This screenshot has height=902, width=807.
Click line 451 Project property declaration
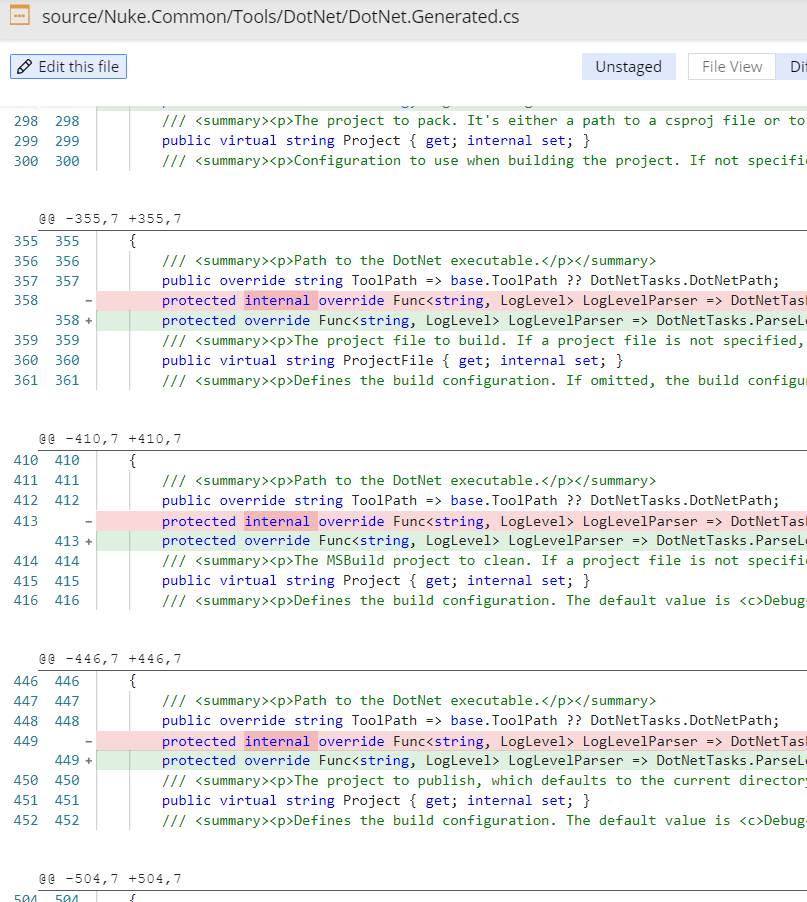pos(376,801)
